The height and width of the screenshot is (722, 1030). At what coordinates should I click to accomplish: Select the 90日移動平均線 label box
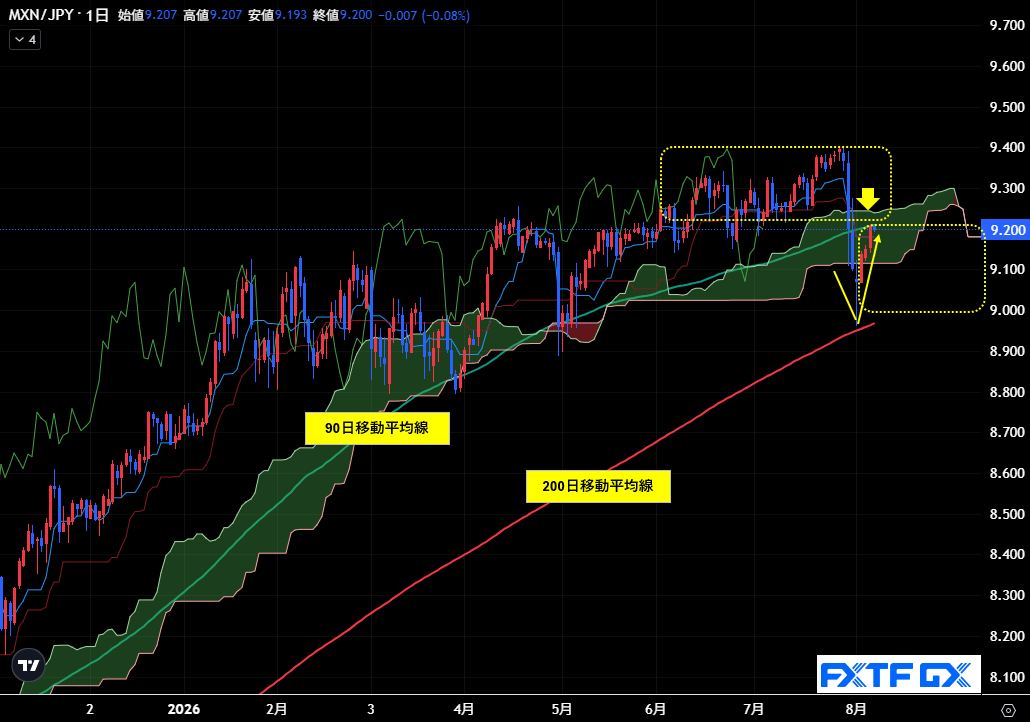point(377,428)
